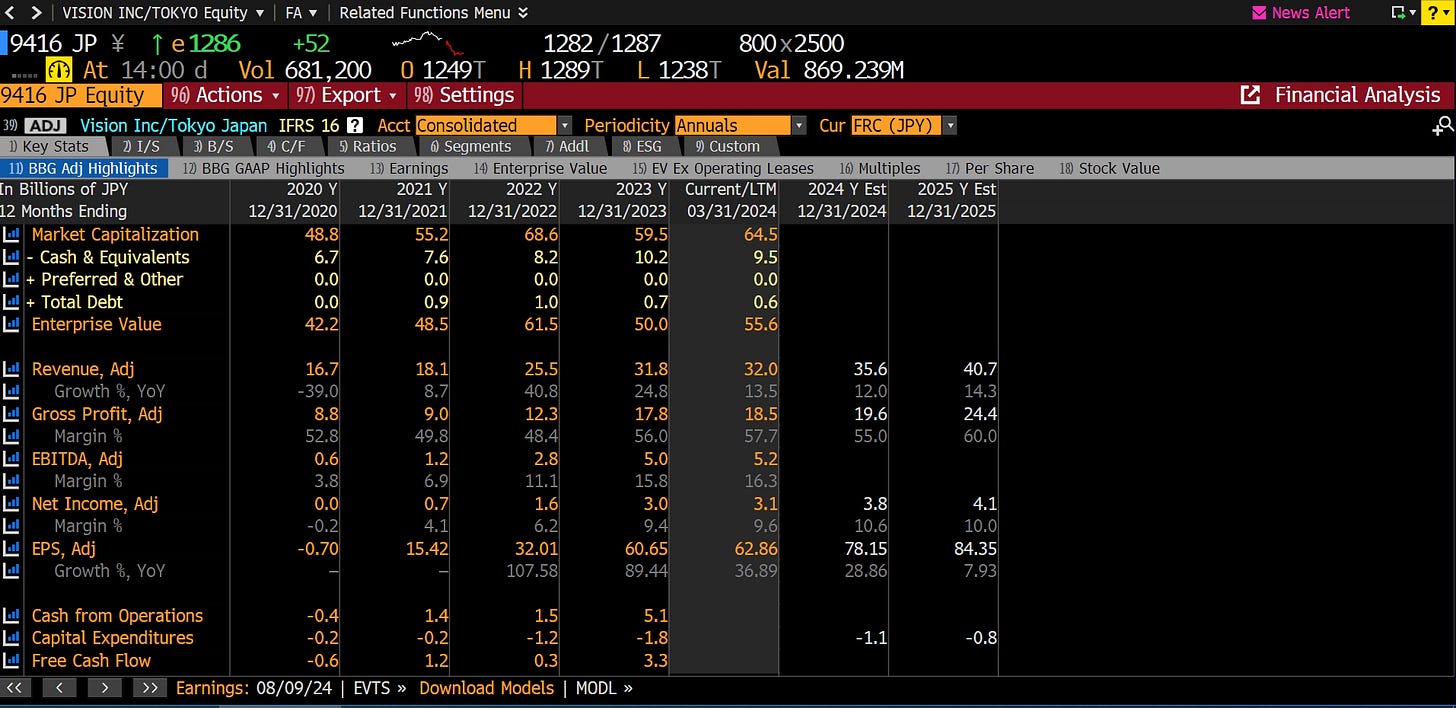Select the Earnings sub-tab

click(x=408, y=168)
